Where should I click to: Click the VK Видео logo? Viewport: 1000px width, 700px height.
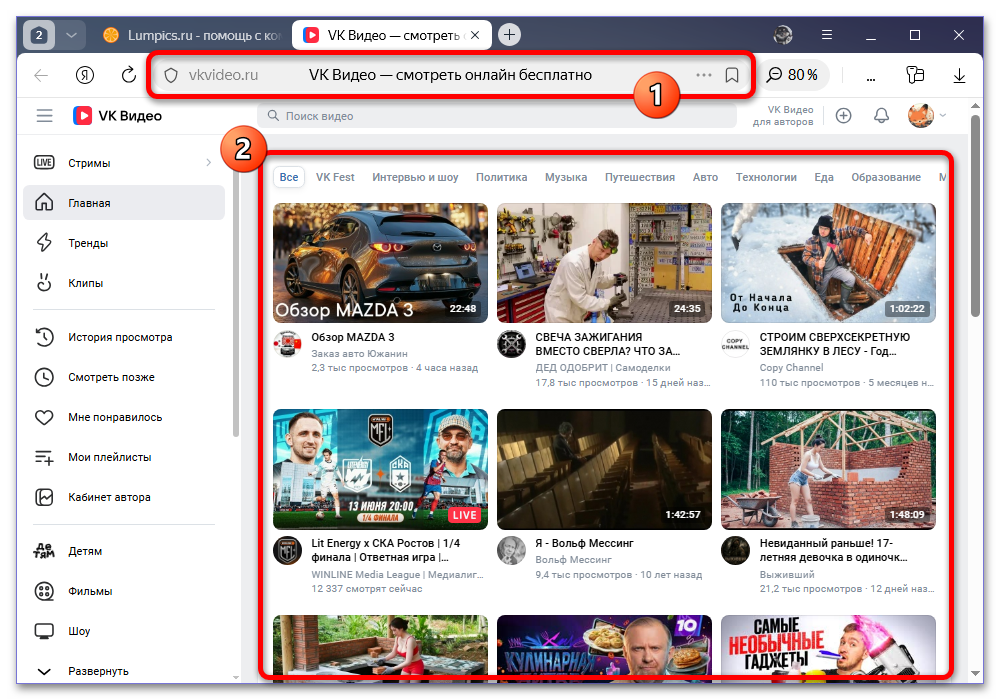[117, 115]
